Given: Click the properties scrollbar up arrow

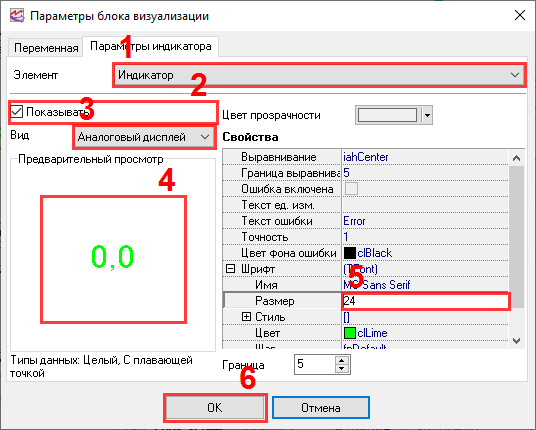Looking at the screenshot, I should 517,158.
